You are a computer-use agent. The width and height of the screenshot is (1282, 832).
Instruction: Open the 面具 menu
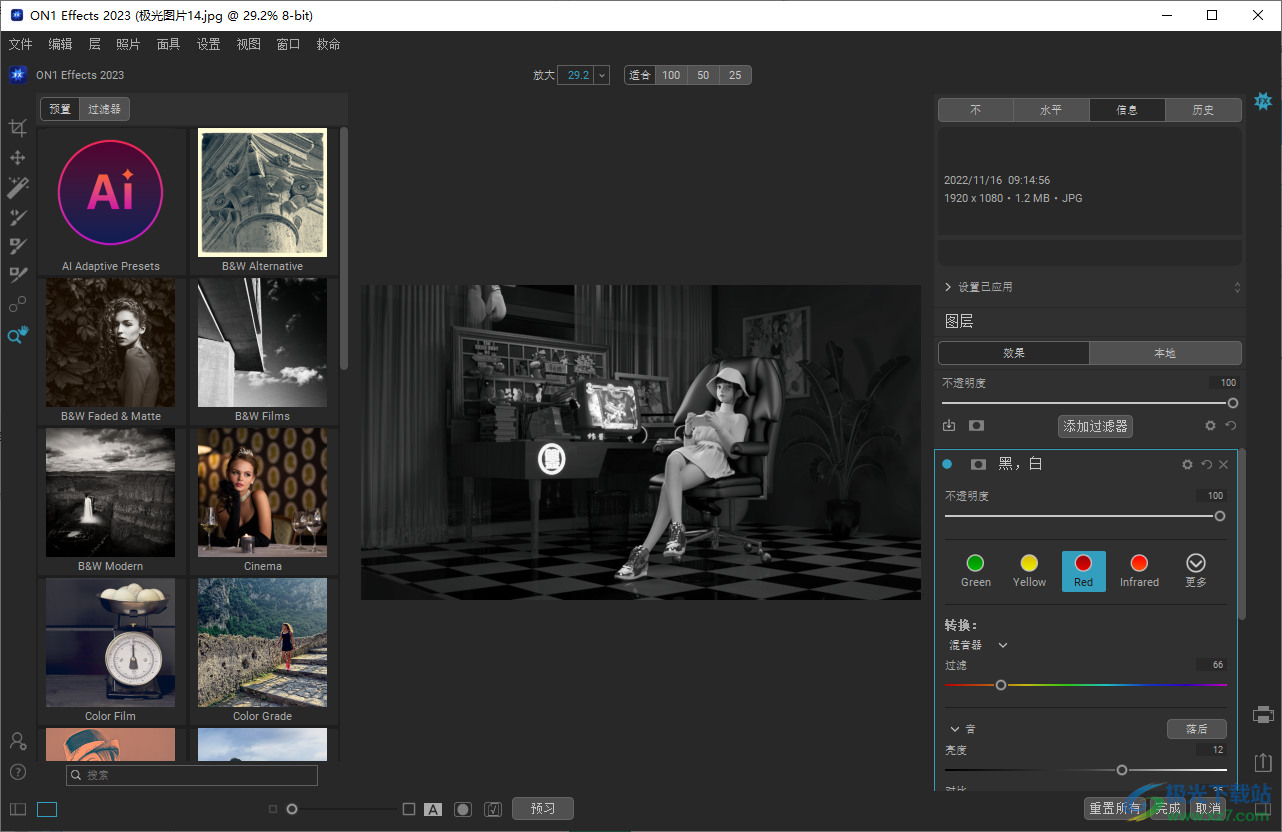[x=168, y=44]
